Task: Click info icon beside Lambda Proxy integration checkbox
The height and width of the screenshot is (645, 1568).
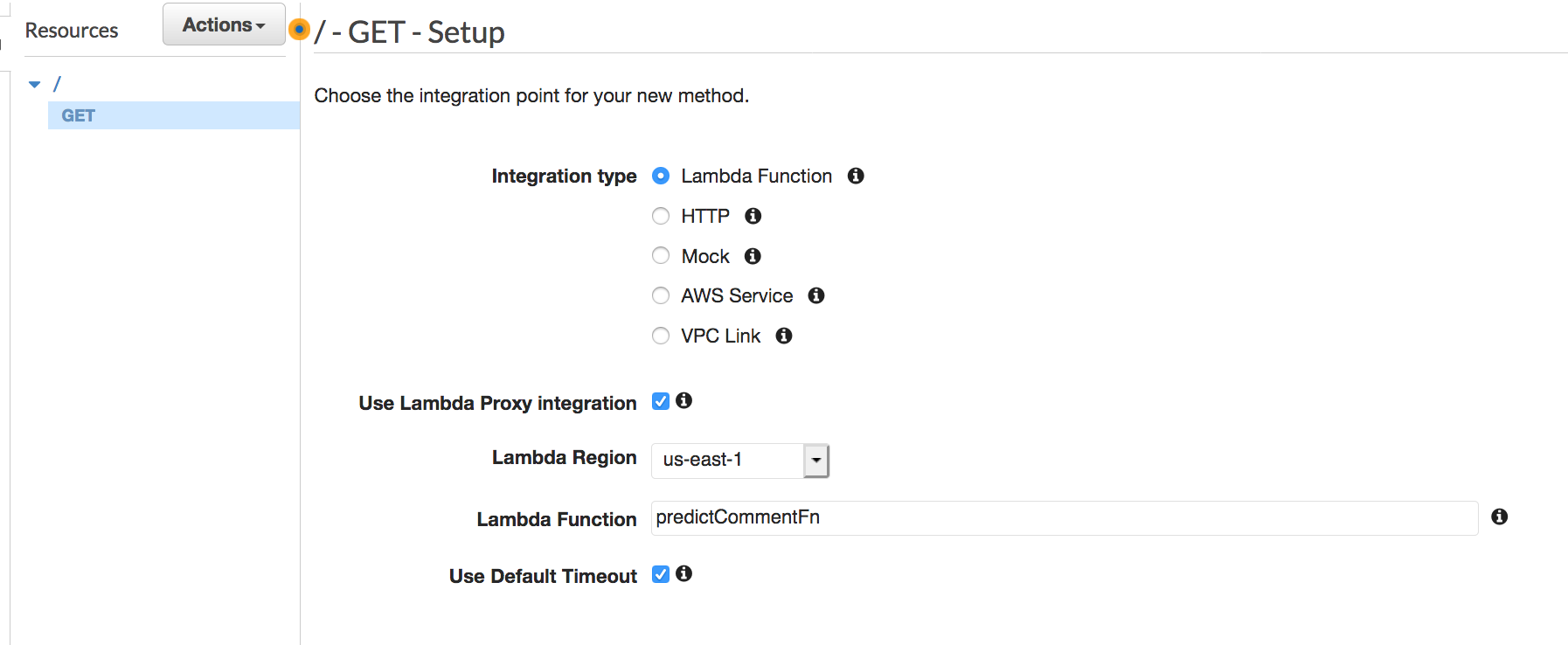Action: click(x=684, y=400)
